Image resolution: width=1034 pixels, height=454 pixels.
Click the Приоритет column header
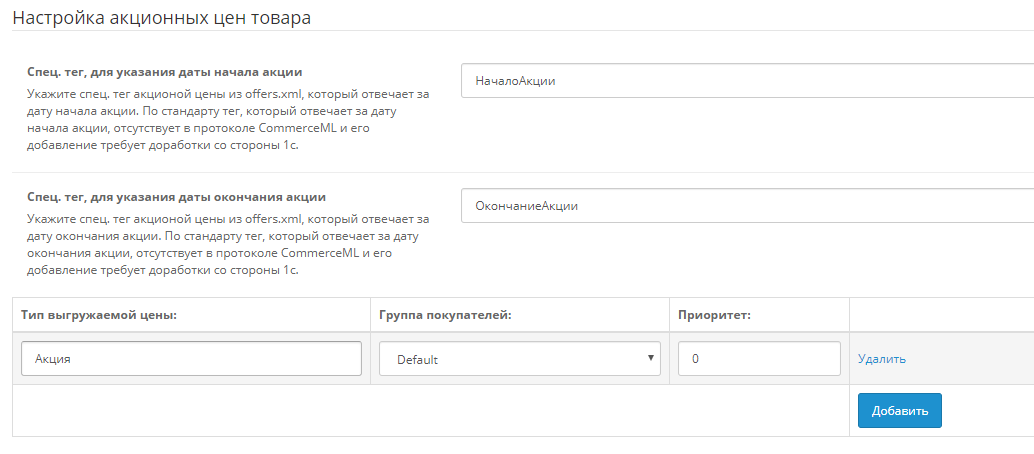click(714, 315)
